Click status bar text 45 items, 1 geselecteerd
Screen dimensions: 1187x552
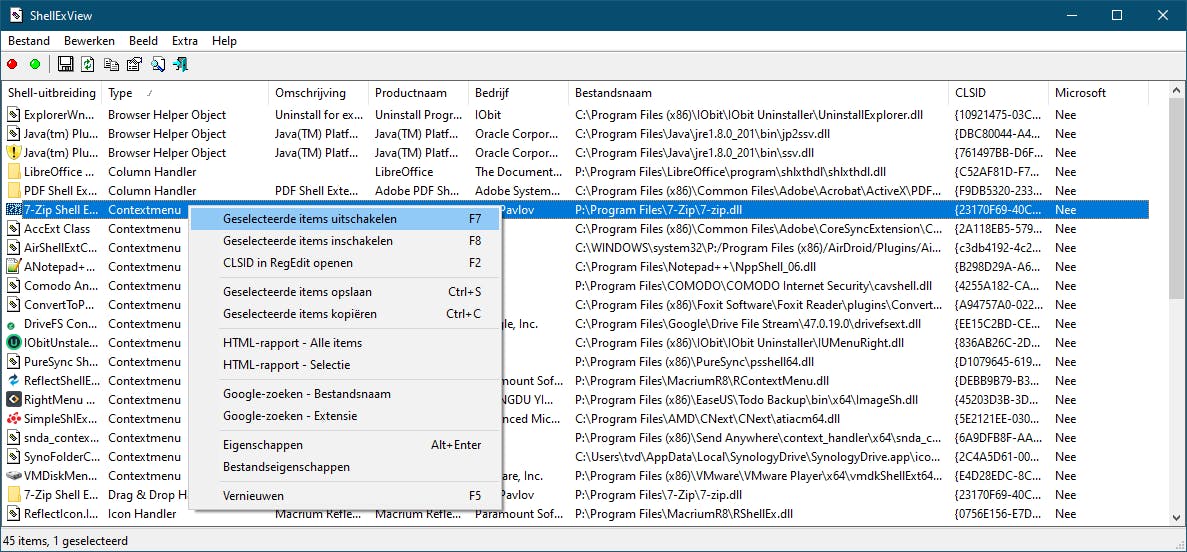click(66, 541)
